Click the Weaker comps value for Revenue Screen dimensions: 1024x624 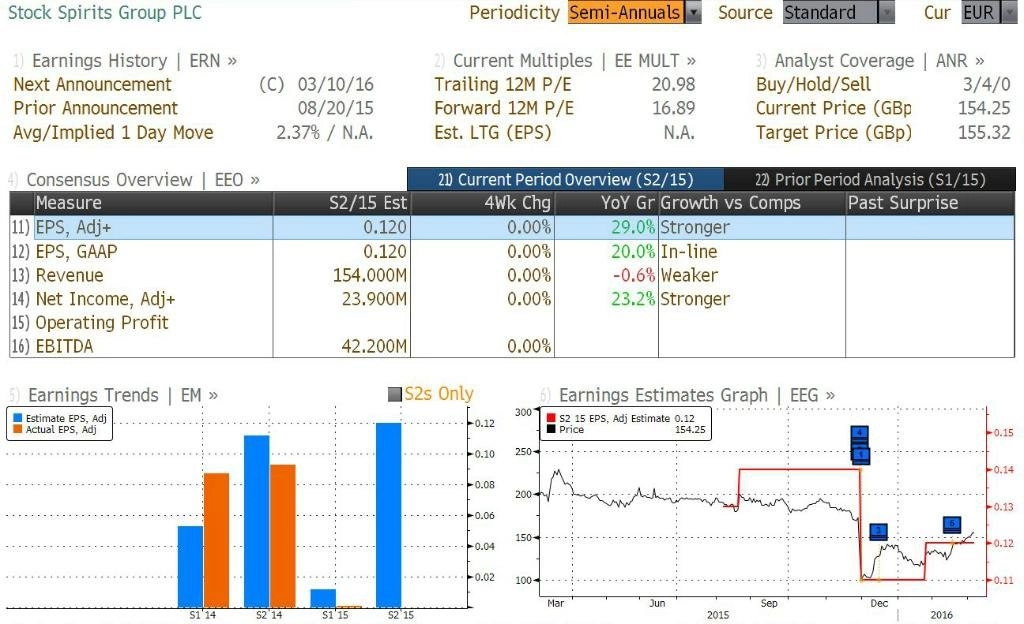pyautogui.click(x=689, y=275)
